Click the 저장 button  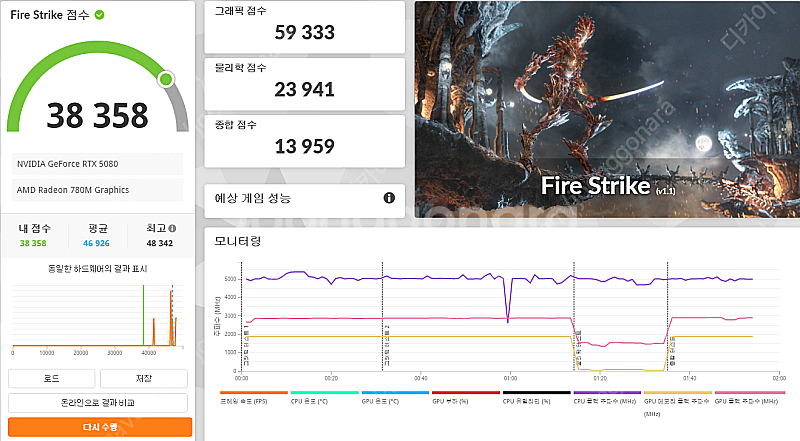(x=144, y=378)
